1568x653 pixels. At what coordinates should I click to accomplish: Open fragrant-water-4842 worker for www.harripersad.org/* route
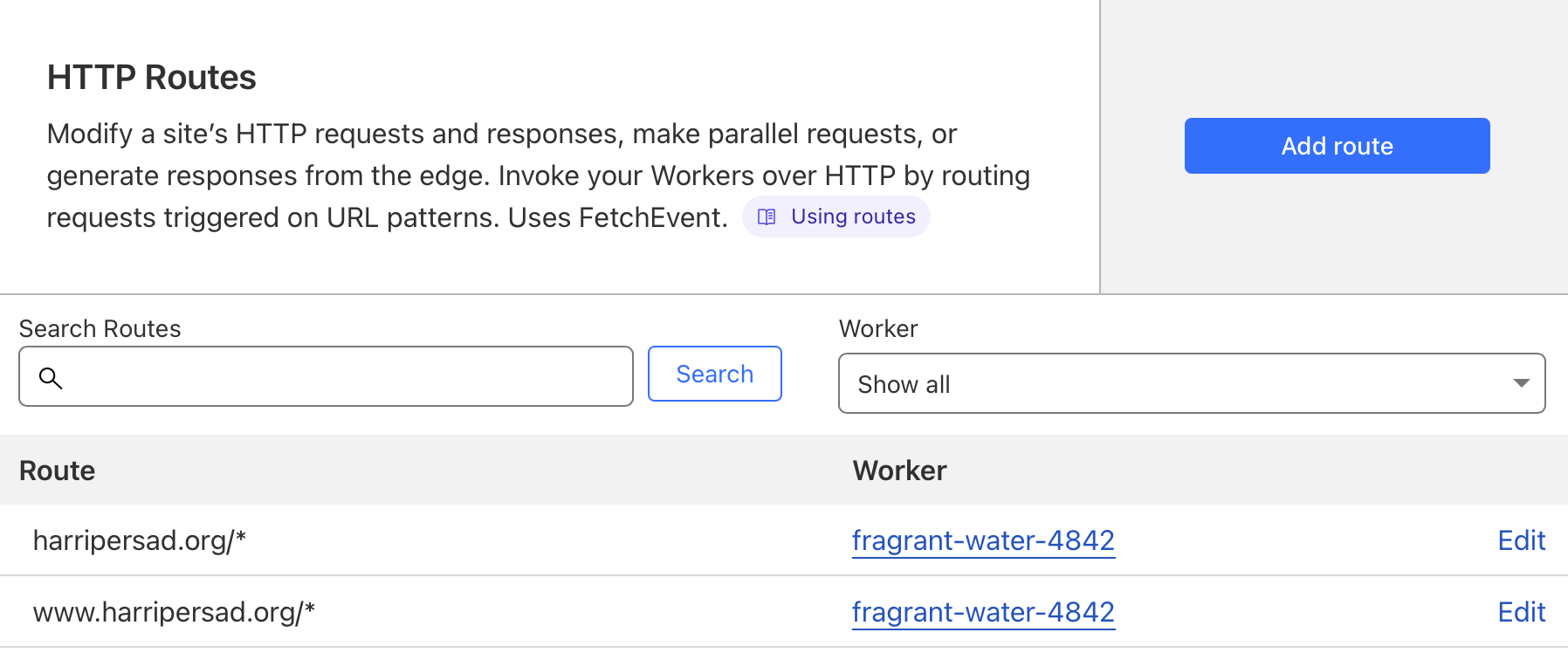coord(983,612)
